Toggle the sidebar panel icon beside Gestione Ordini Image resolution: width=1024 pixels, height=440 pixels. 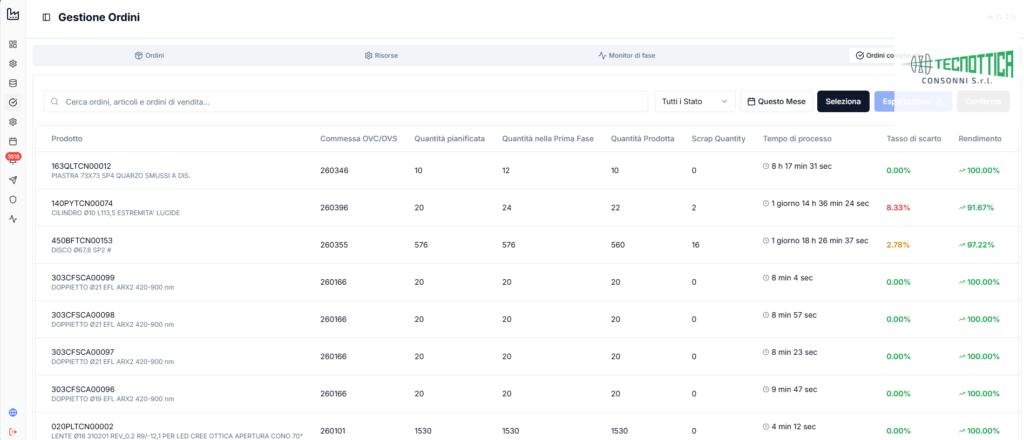tap(46, 18)
